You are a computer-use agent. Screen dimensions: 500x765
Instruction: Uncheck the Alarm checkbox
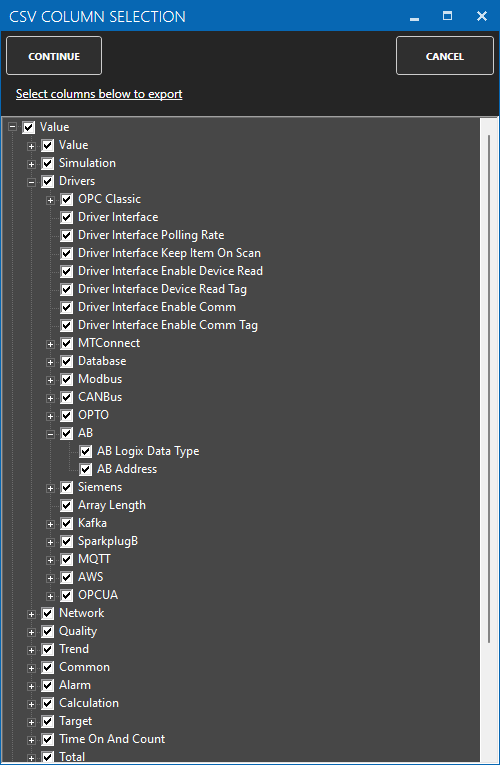[48, 686]
